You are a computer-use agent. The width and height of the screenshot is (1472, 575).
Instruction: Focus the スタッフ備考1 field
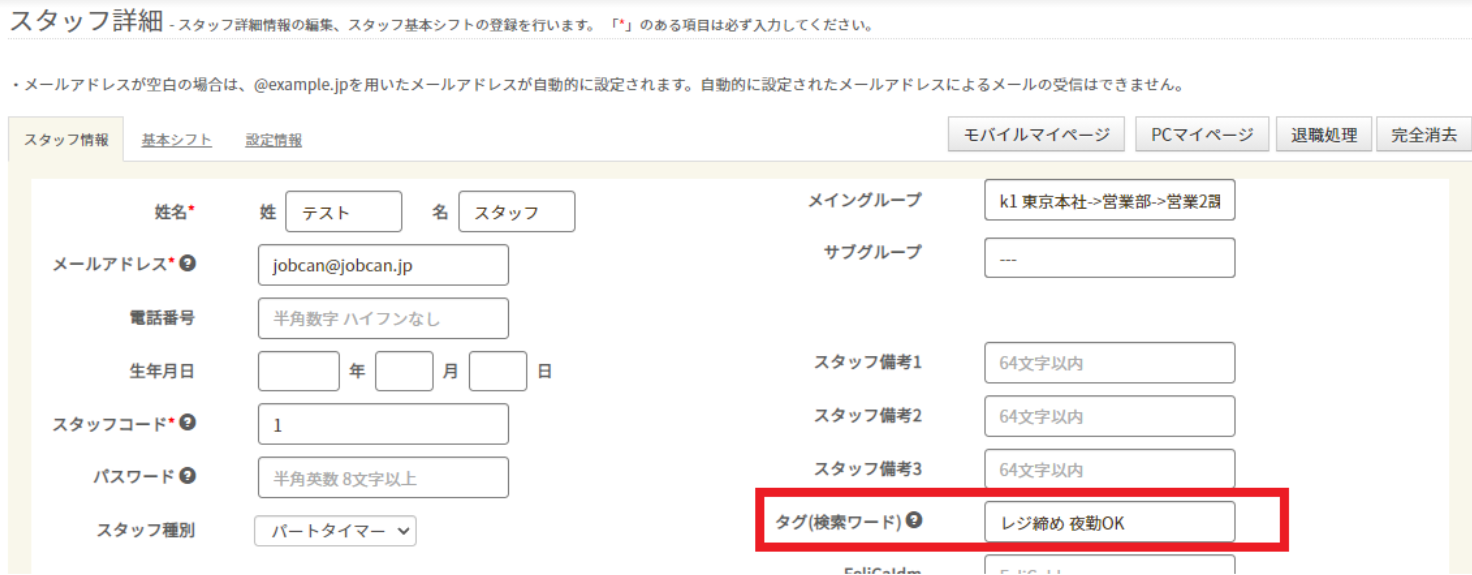click(1109, 363)
